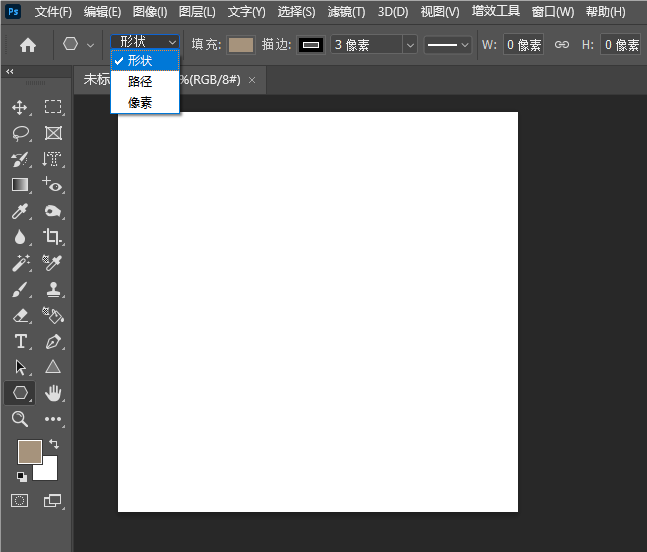Choose 像素 in the mode list
The image size is (647, 552).
[x=145, y=102]
